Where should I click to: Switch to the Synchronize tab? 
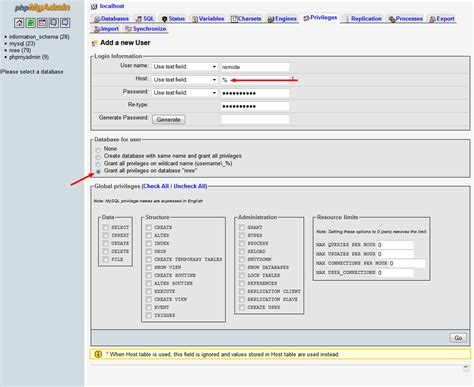pyautogui.click(x=146, y=29)
